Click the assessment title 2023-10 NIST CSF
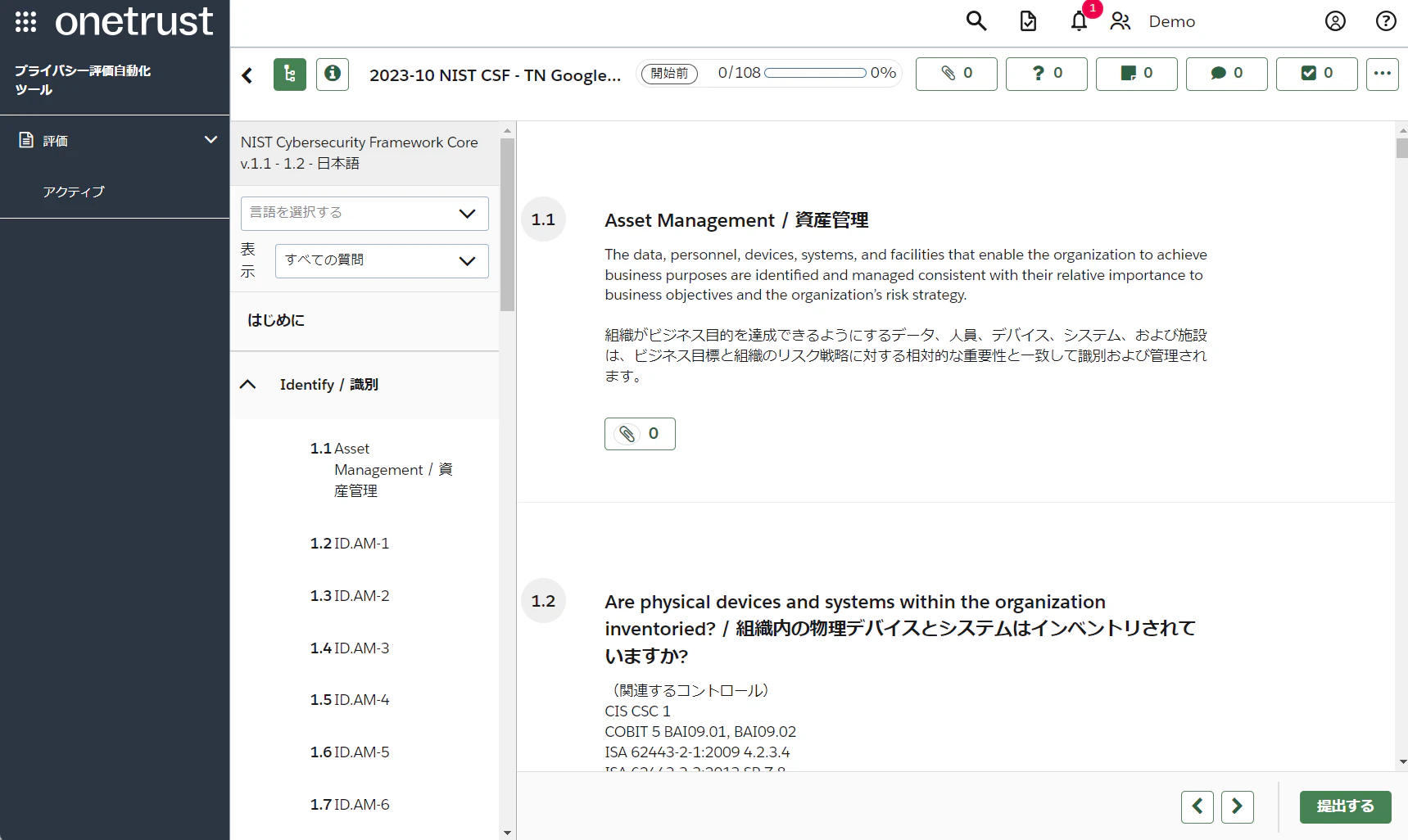Screen dimensions: 1408x840 coord(495,75)
